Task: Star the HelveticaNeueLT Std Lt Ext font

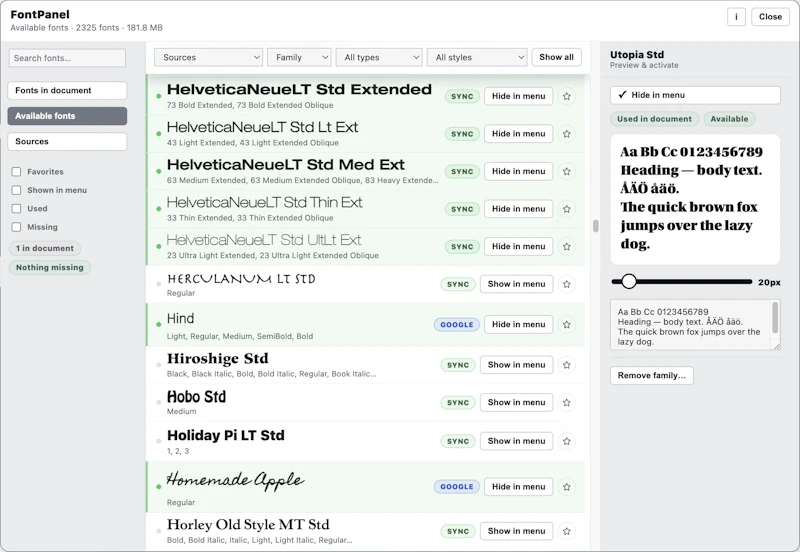Action: 566,134
